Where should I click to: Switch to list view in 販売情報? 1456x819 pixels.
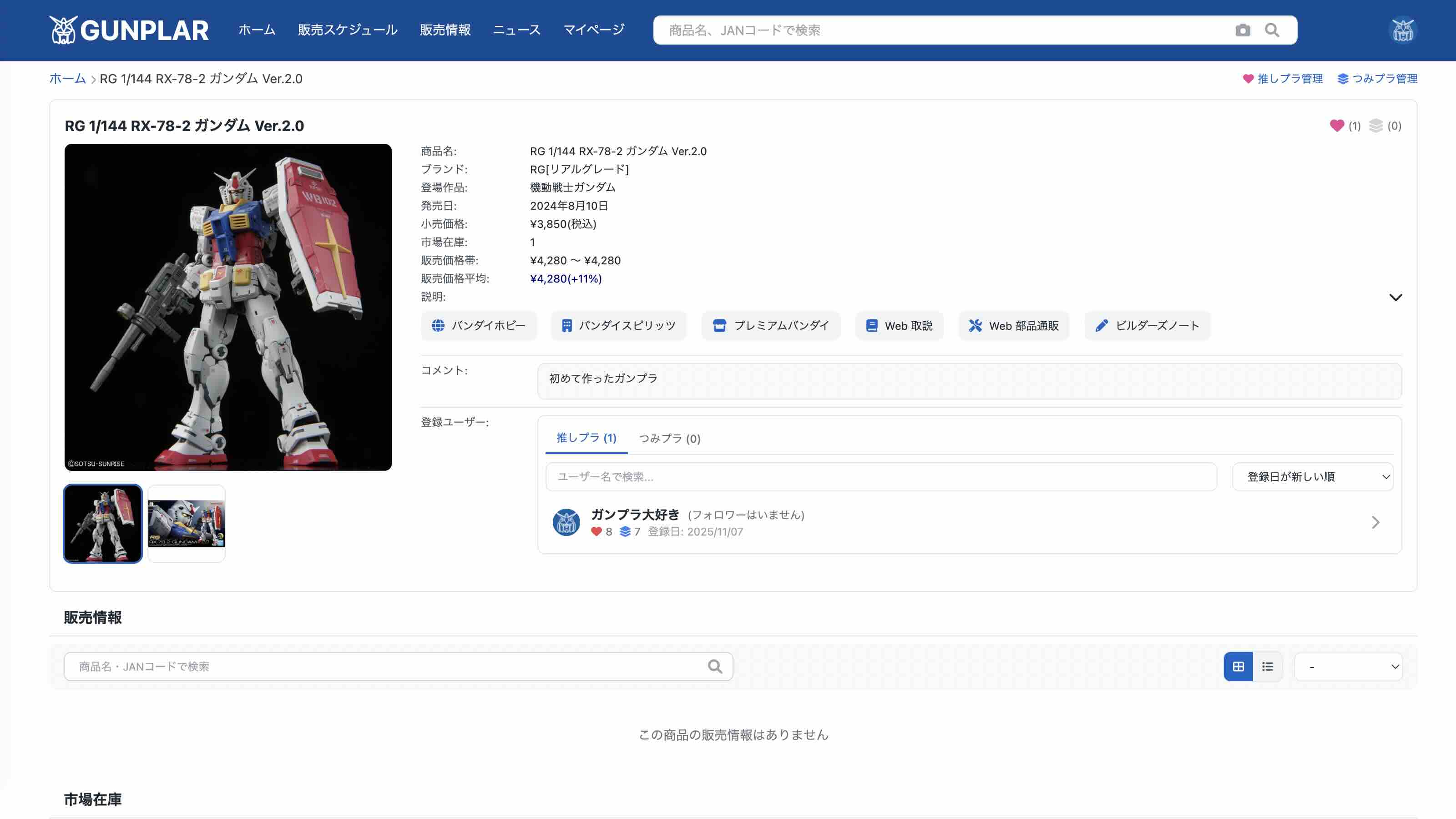[x=1267, y=667]
